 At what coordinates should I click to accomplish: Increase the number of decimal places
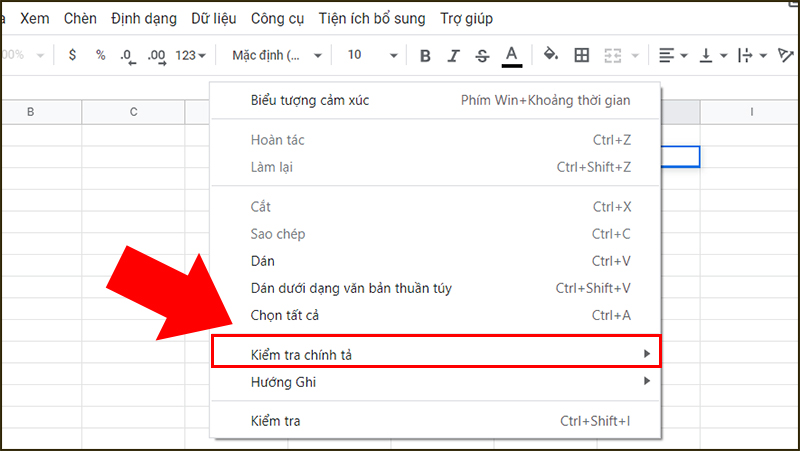pyautogui.click(x=156, y=56)
